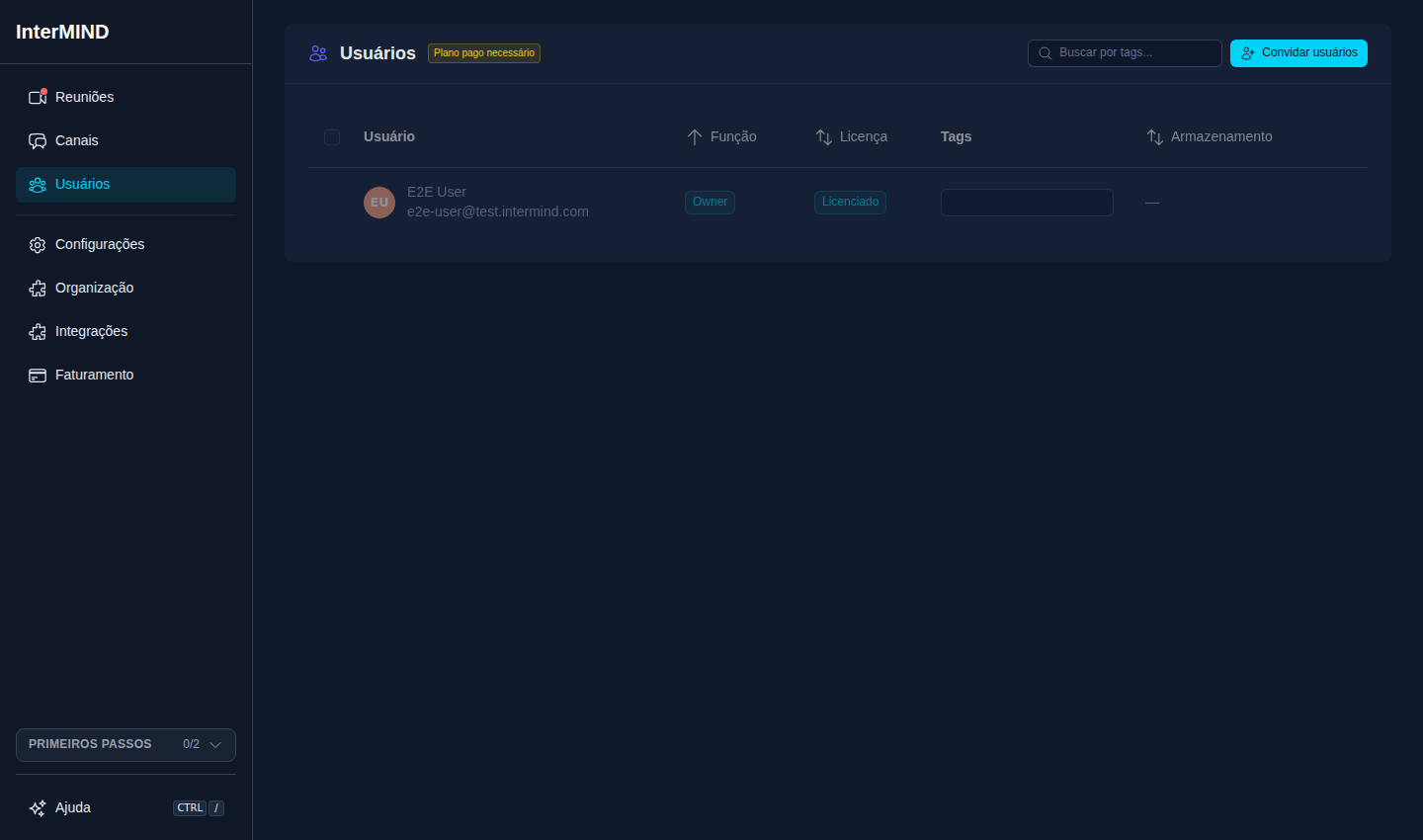The width and height of the screenshot is (1423, 840).
Task: Click the Armazenamento sort arrows icon
Action: coord(1155,137)
